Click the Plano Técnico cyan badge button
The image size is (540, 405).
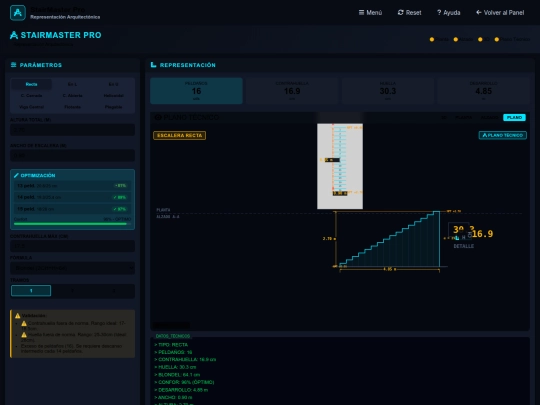502,135
